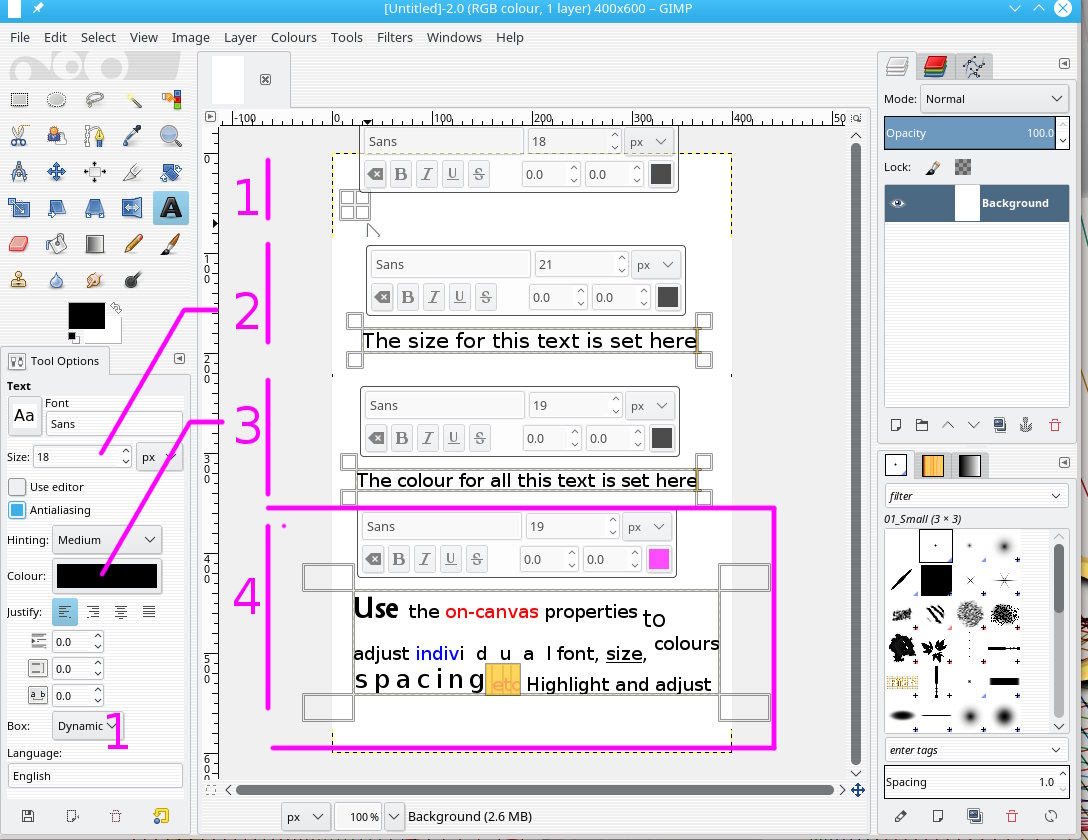The image size is (1088, 840).
Task: Pick the Blur/Sharpen droplet tool
Action: pyautogui.click(x=56, y=280)
